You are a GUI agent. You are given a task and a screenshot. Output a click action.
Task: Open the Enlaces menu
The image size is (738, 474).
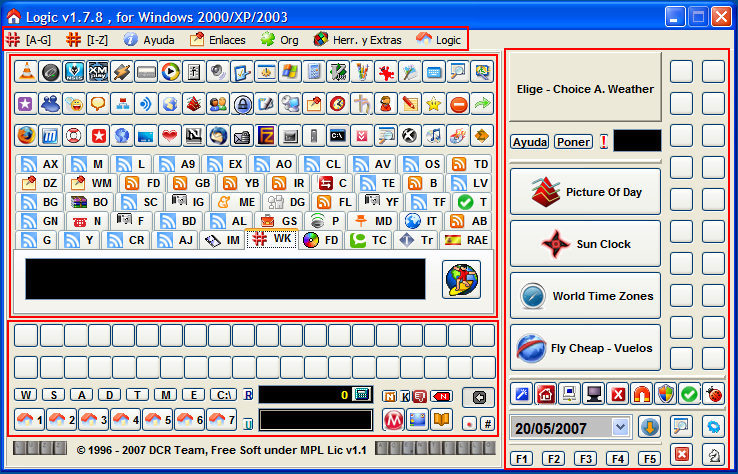coord(217,40)
